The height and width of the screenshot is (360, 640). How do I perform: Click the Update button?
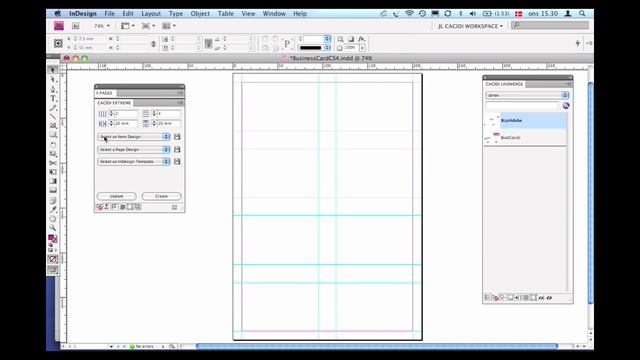click(117, 196)
